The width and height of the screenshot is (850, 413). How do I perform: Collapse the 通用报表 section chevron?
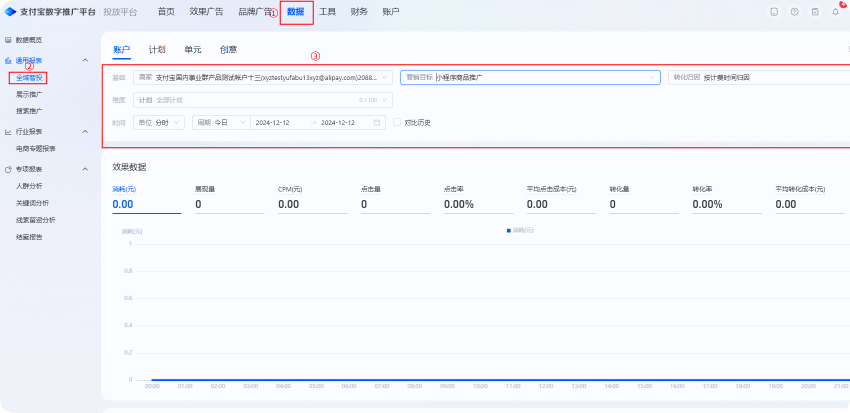tap(85, 60)
